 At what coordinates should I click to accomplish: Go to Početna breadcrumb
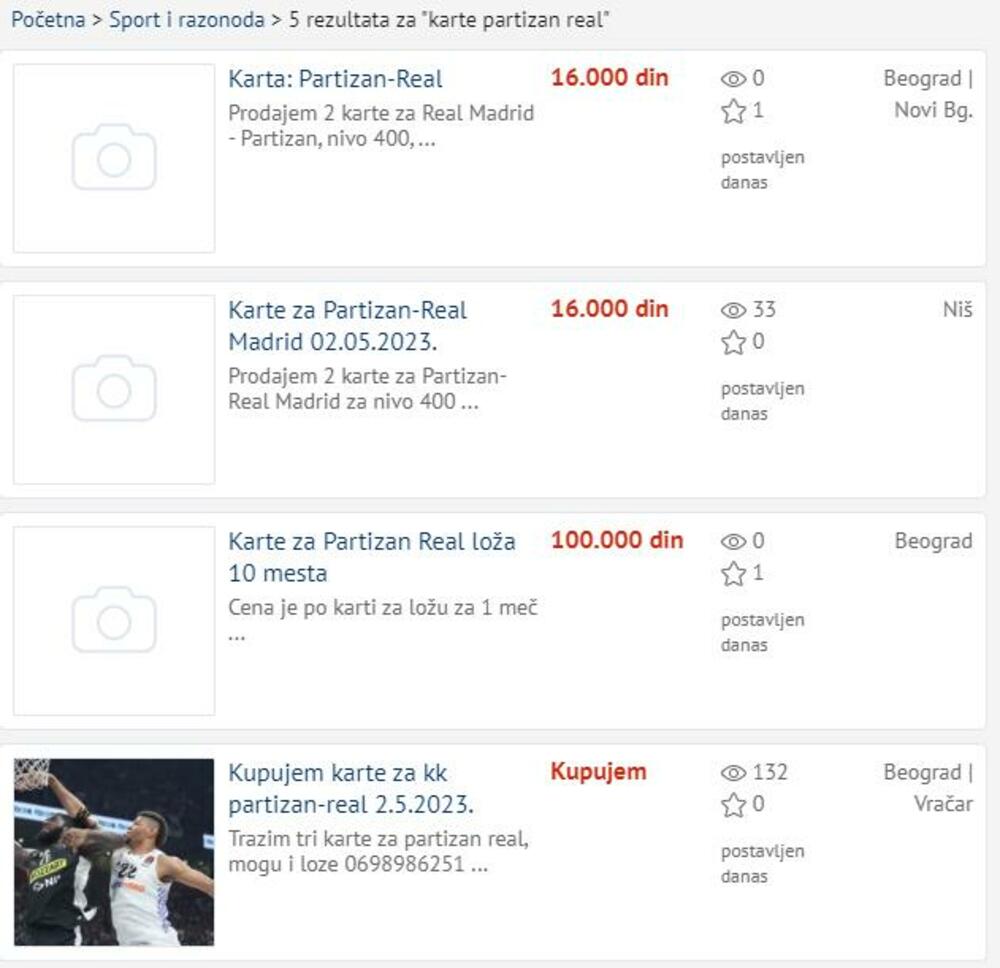[x=47, y=20]
